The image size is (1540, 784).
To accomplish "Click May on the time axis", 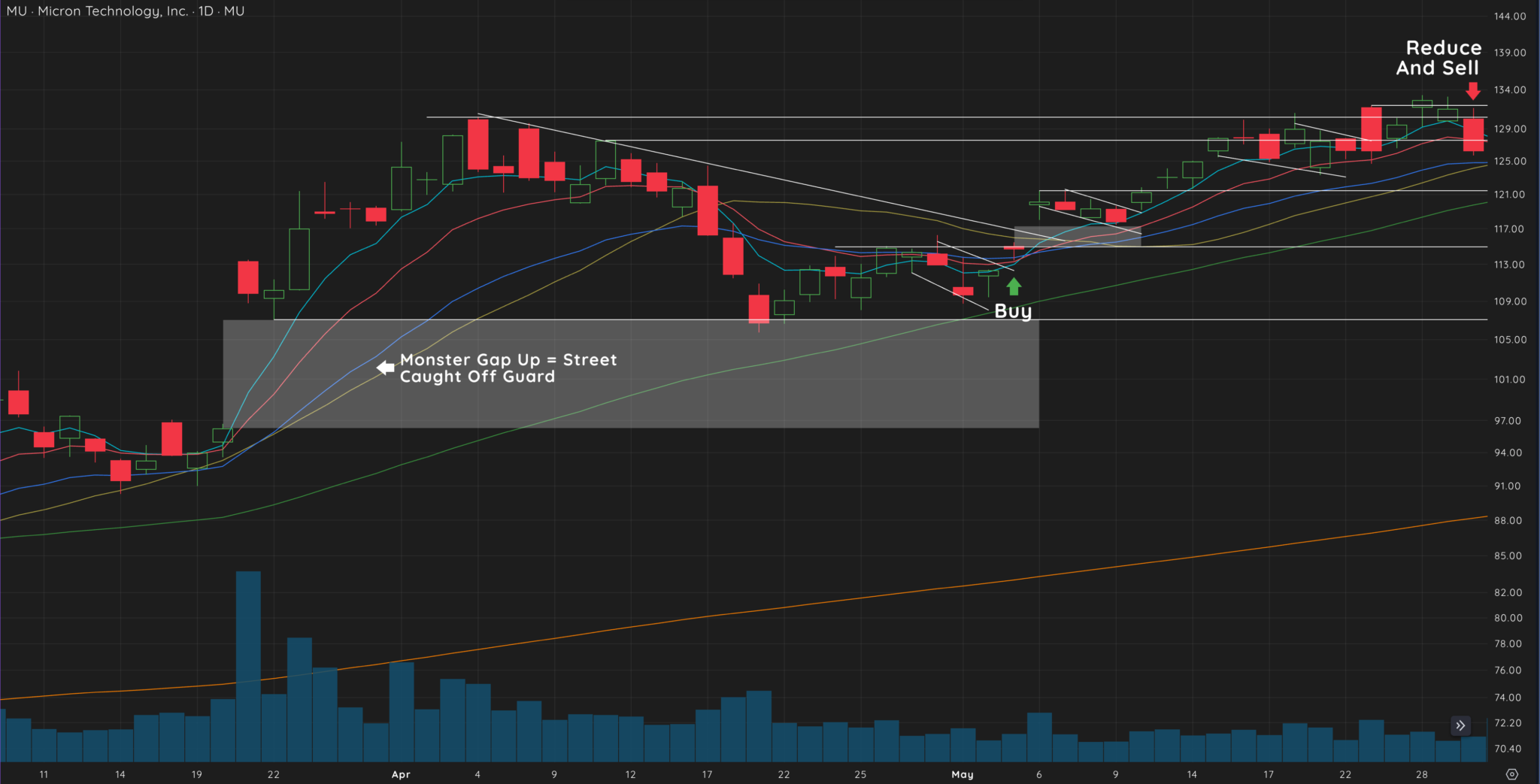I will 963,774.
